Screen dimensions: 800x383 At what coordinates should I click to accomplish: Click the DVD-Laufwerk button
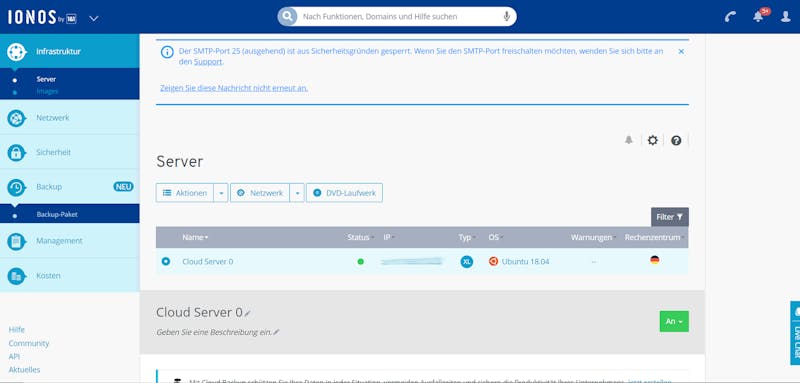coord(344,193)
